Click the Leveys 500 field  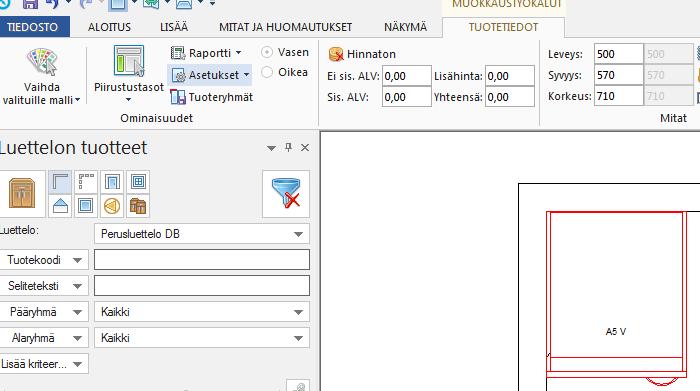pyautogui.click(x=618, y=54)
